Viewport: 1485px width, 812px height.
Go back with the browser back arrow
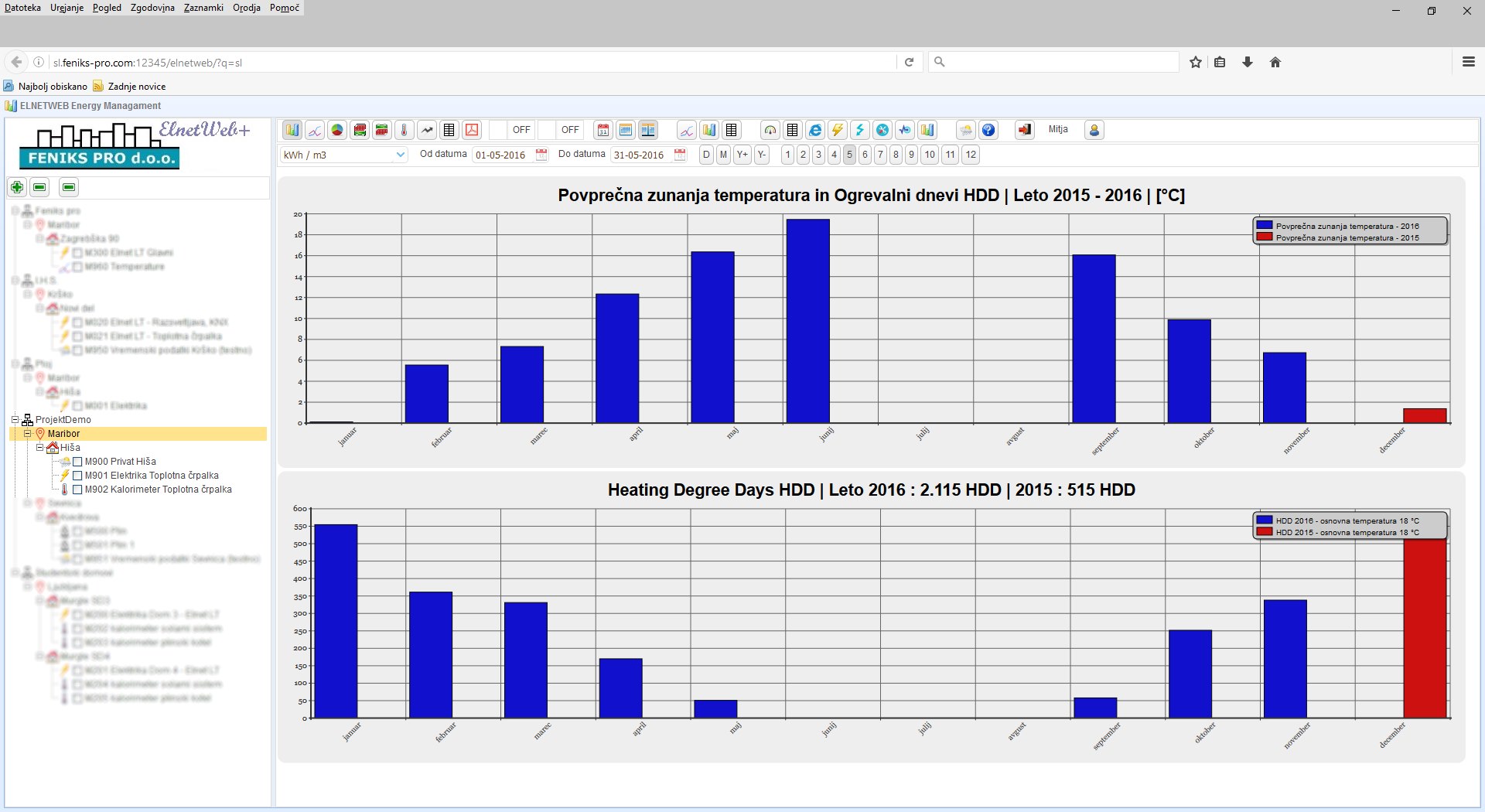tap(16, 62)
